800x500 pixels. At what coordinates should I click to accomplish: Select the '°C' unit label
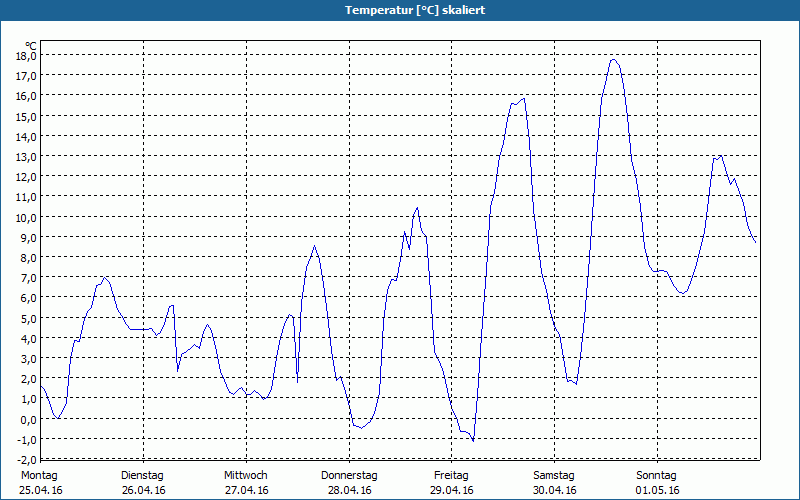click(31, 46)
